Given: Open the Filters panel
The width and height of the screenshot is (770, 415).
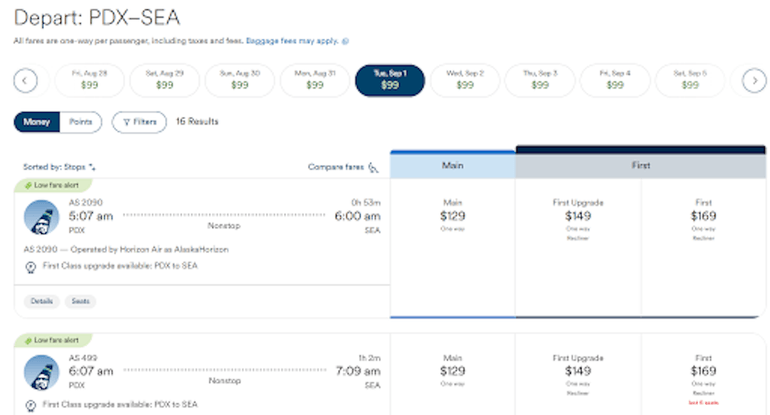Looking at the screenshot, I should pos(139,122).
